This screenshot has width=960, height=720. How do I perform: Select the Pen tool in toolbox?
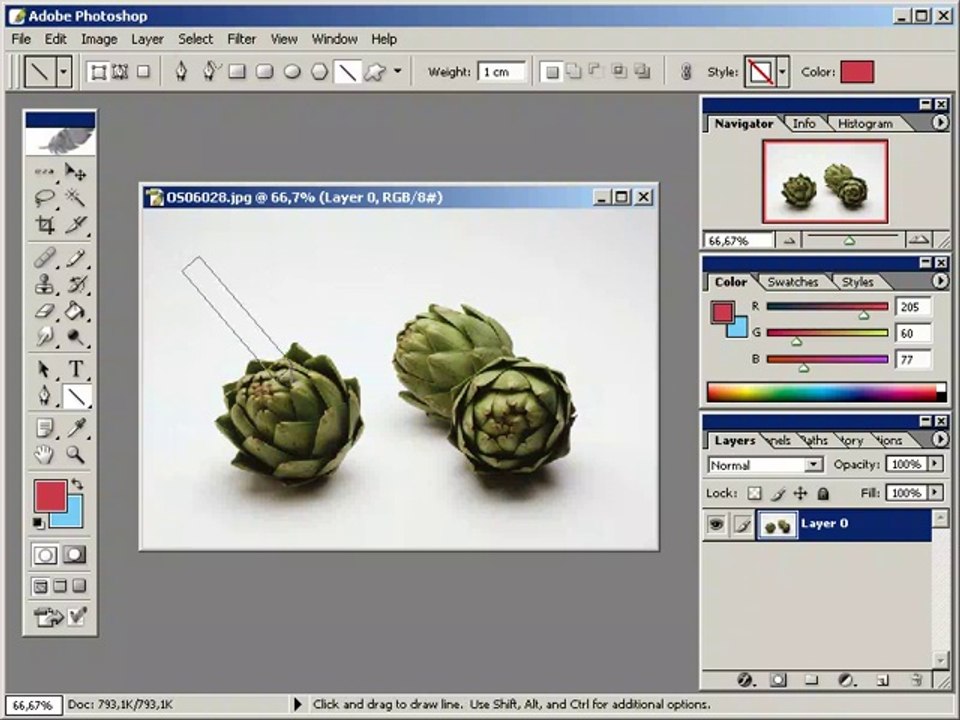pyautogui.click(x=45, y=396)
